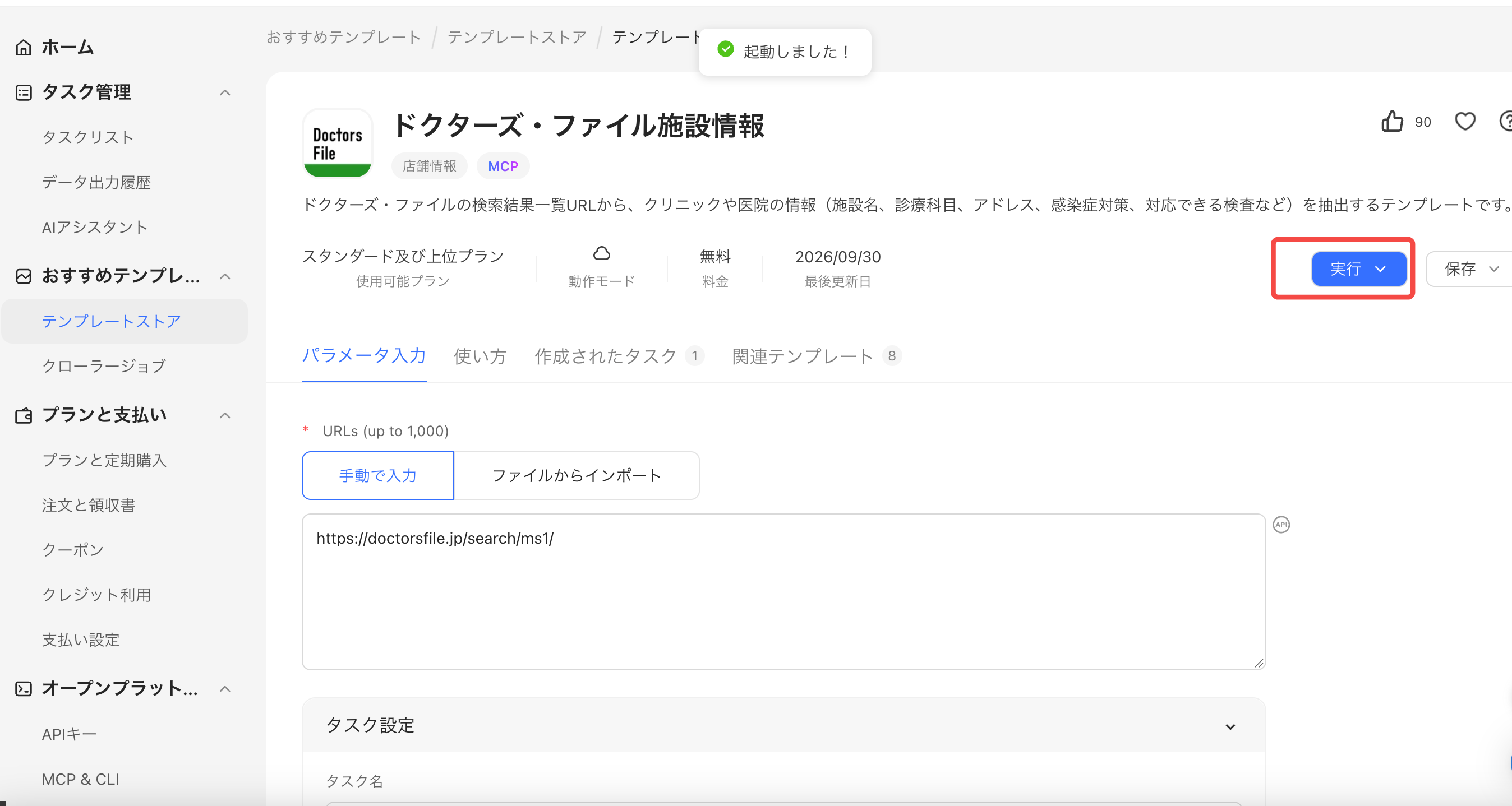Viewport: 1512px width, 806px height.
Task: Open AIアシスタント in the sidebar
Action: [94, 227]
